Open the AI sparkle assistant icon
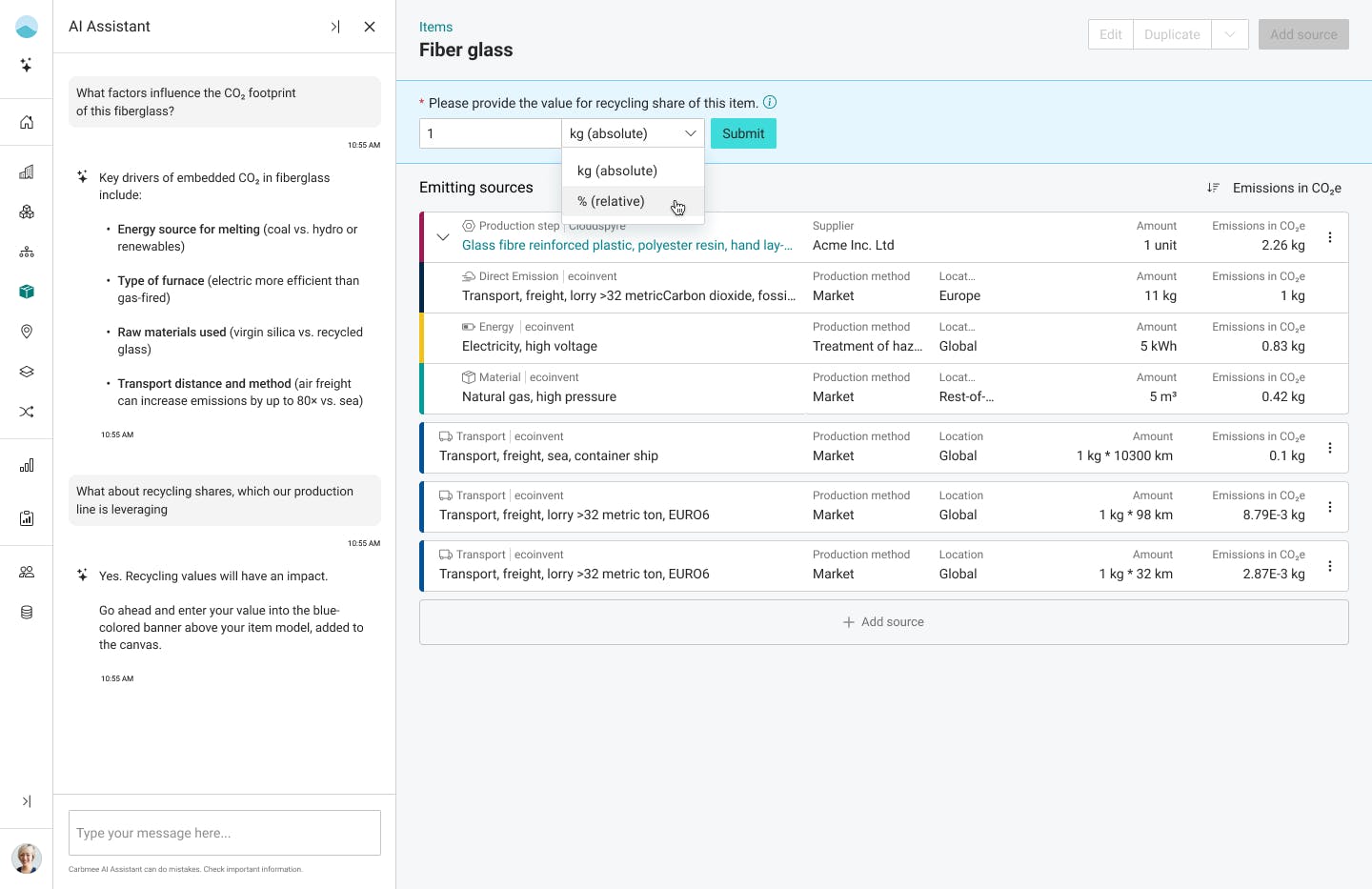The width and height of the screenshot is (1372, 889). click(27, 65)
